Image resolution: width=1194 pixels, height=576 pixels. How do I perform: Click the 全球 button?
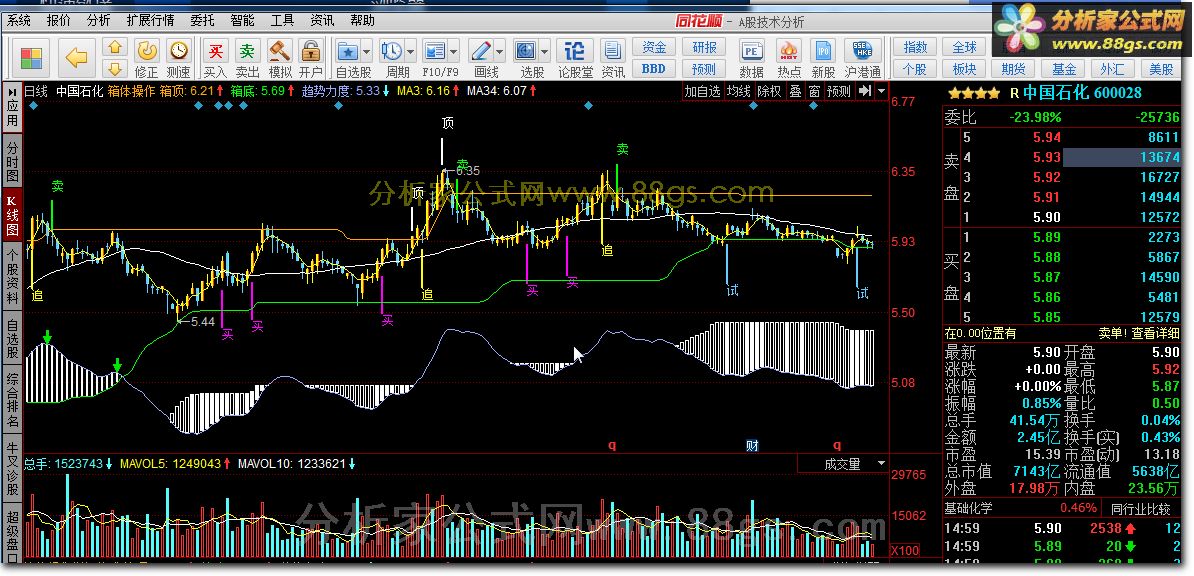[965, 47]
